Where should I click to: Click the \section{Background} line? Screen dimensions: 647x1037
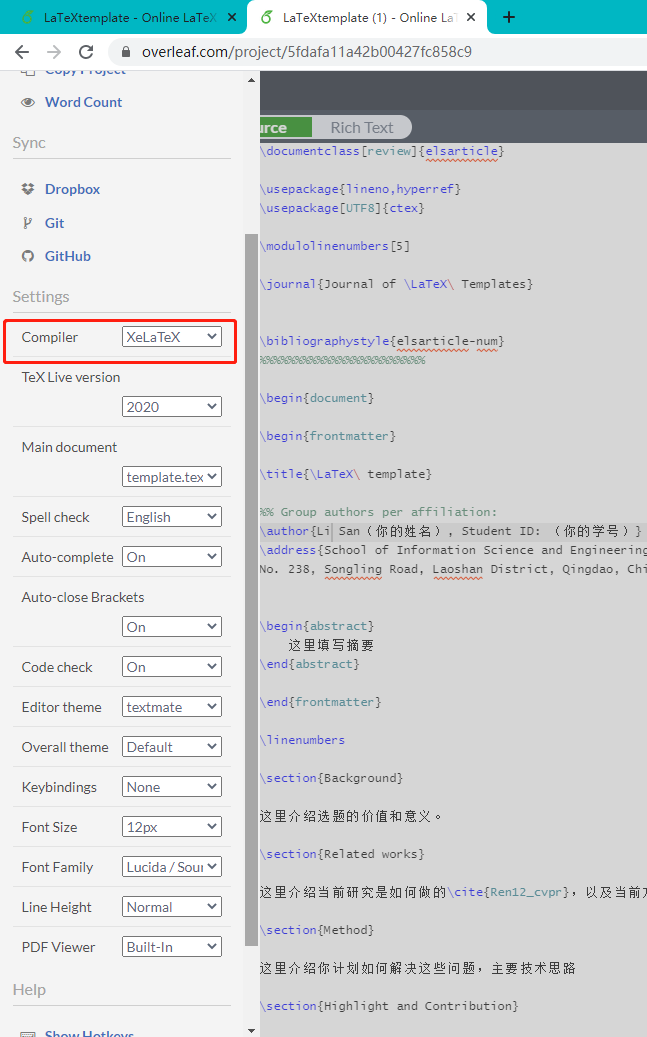point(331,778)
